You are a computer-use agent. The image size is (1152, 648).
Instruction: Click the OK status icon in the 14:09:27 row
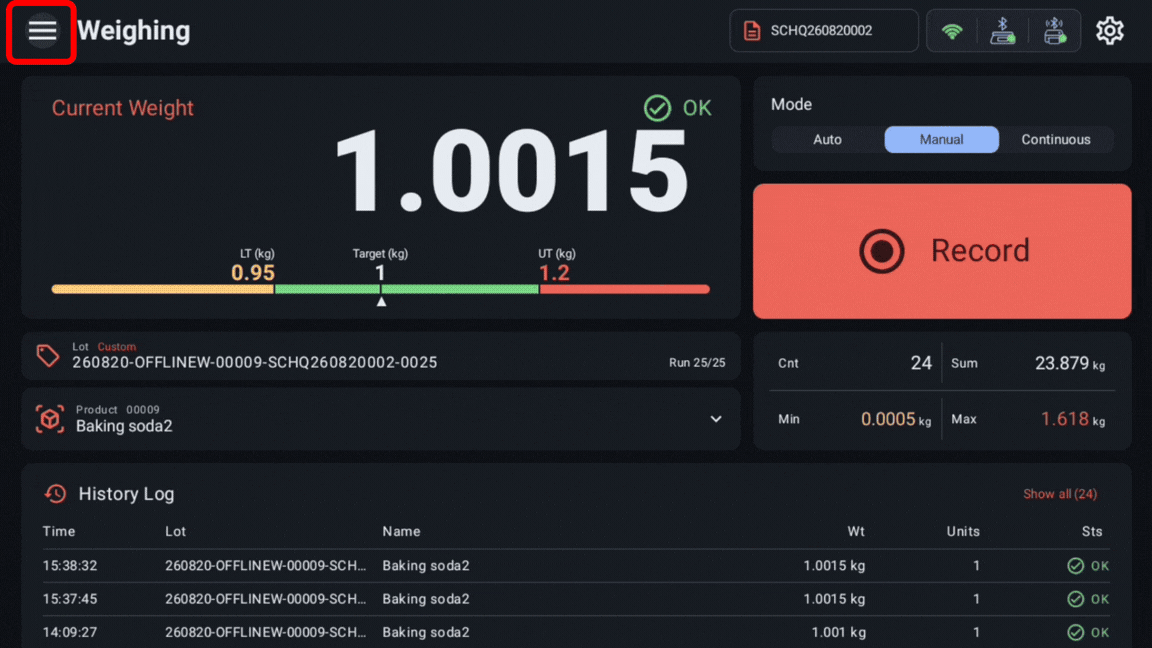coord(1076,633)
